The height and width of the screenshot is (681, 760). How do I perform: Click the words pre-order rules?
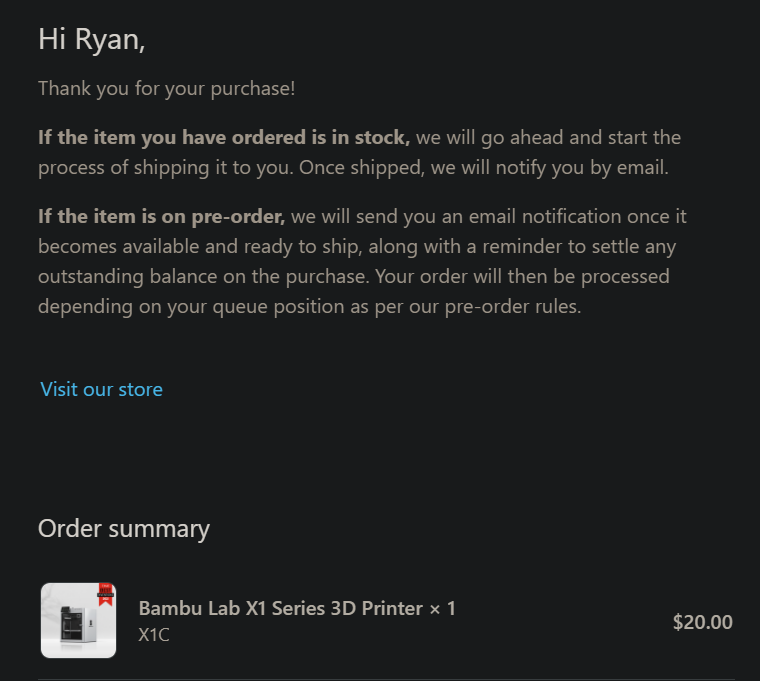coord(513,307)
